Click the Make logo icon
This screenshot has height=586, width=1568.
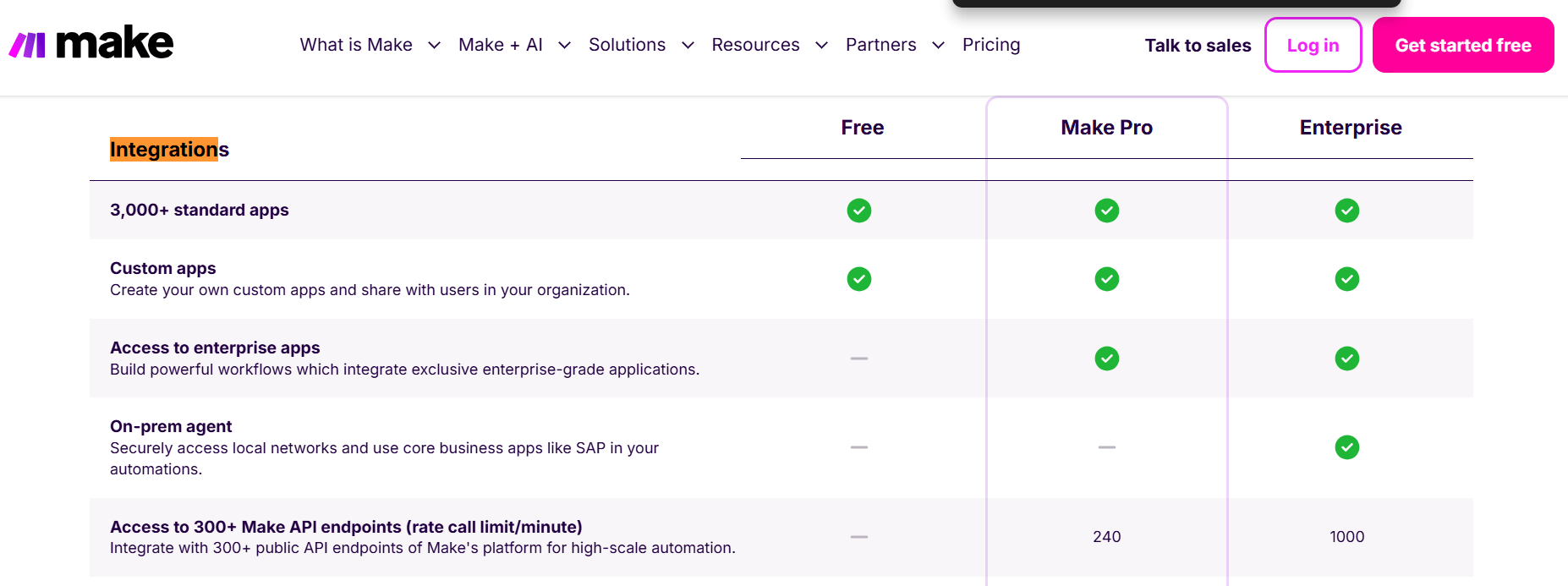27,45
